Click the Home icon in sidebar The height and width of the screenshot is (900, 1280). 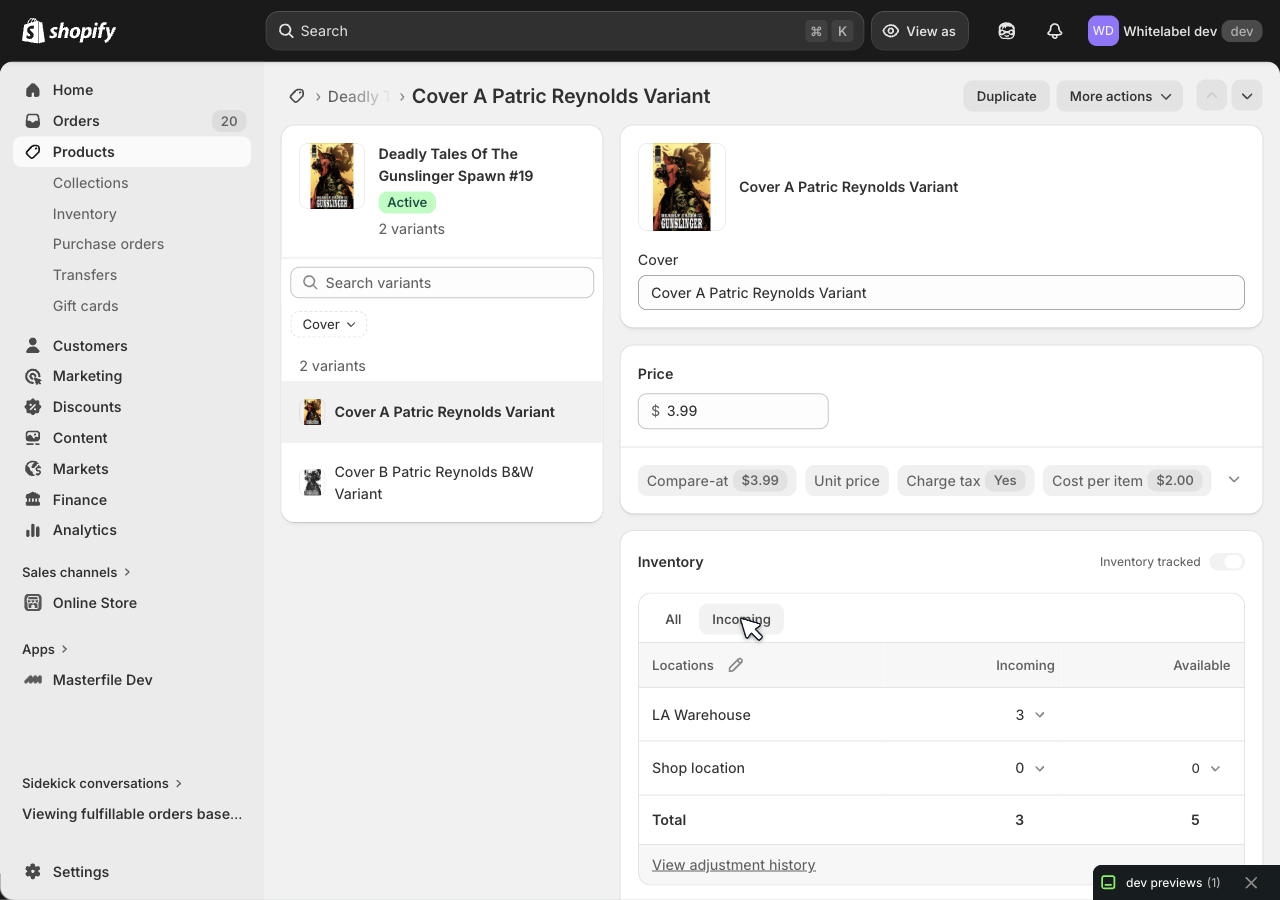(x=33, y=90)
